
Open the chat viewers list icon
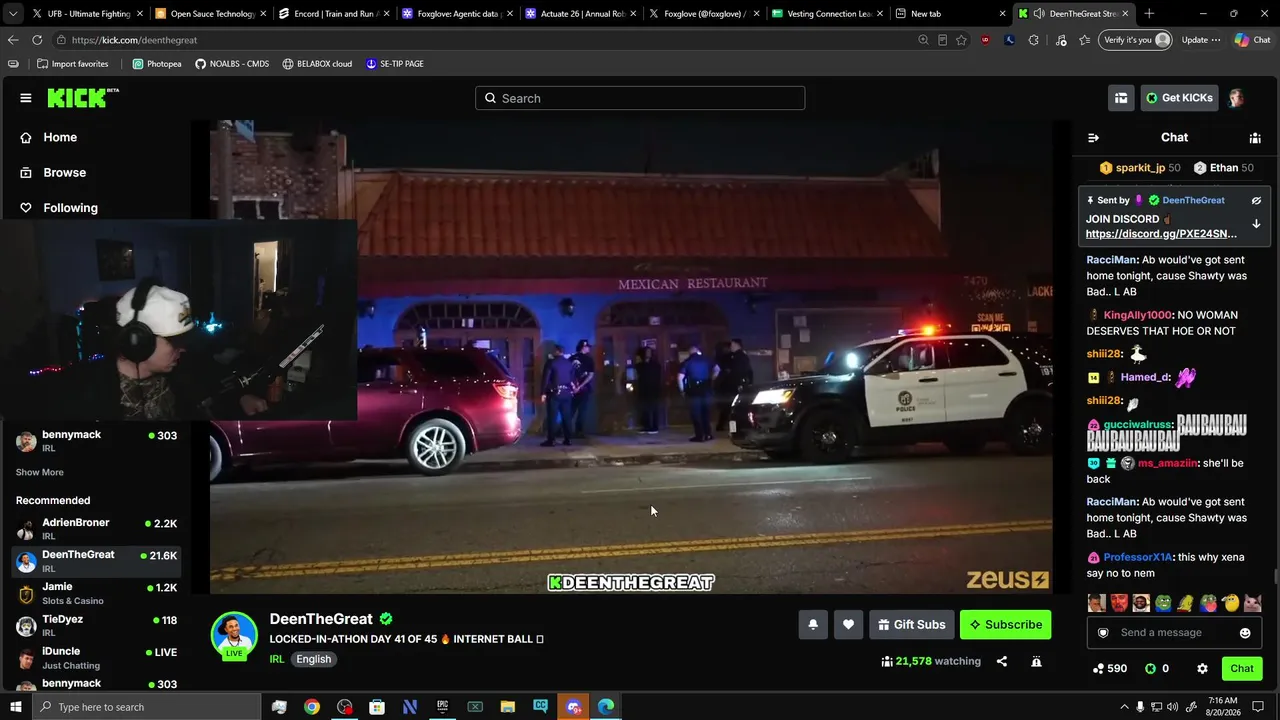tap(1255, 138)
